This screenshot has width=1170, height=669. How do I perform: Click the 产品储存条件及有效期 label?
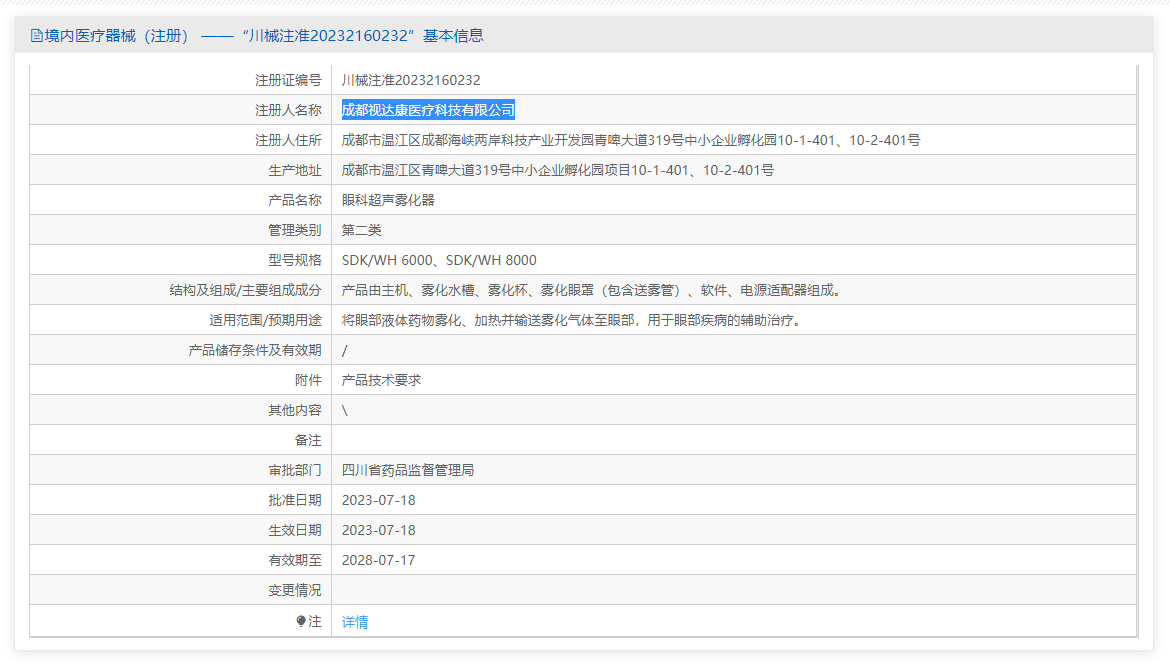(255, 350)
